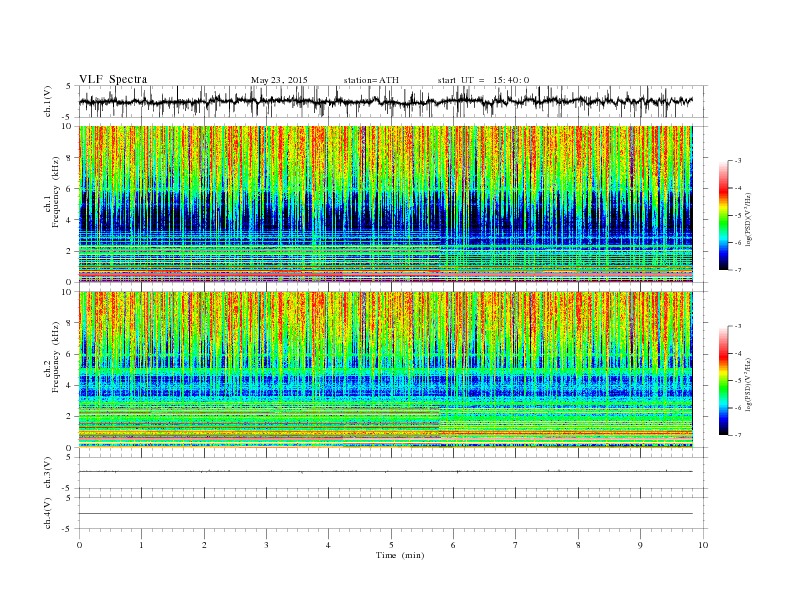Click the '-3' label on ch.1 colorbar

click(738, 161)
